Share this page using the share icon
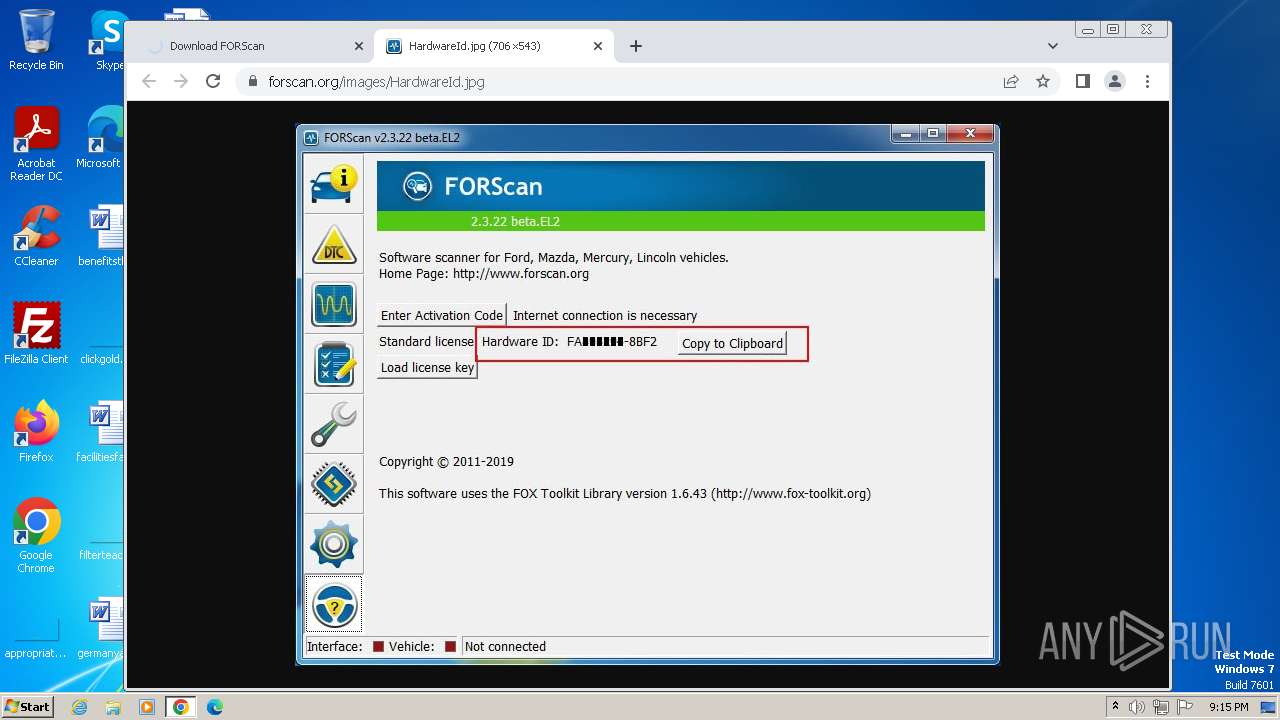Image resolution: width=1280 pixels, height=720 pixels. point(1011,81)
